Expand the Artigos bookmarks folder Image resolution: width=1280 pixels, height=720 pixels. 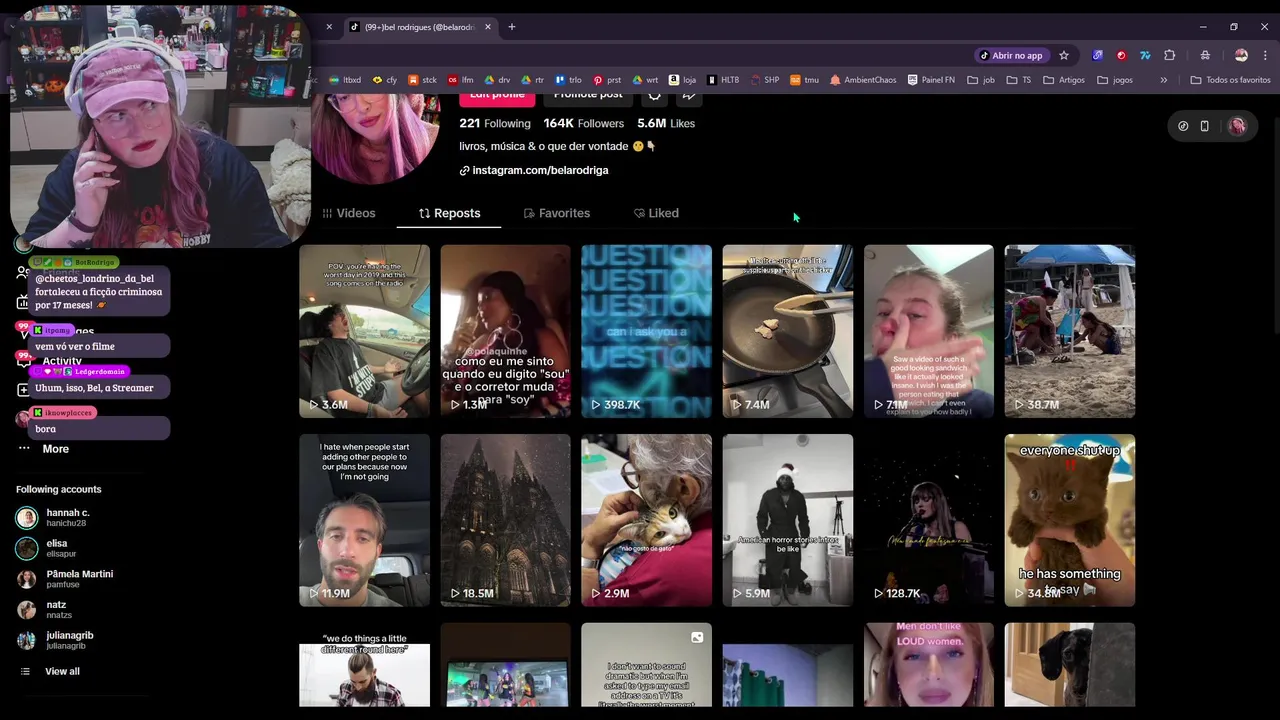tap(1064, 80)
